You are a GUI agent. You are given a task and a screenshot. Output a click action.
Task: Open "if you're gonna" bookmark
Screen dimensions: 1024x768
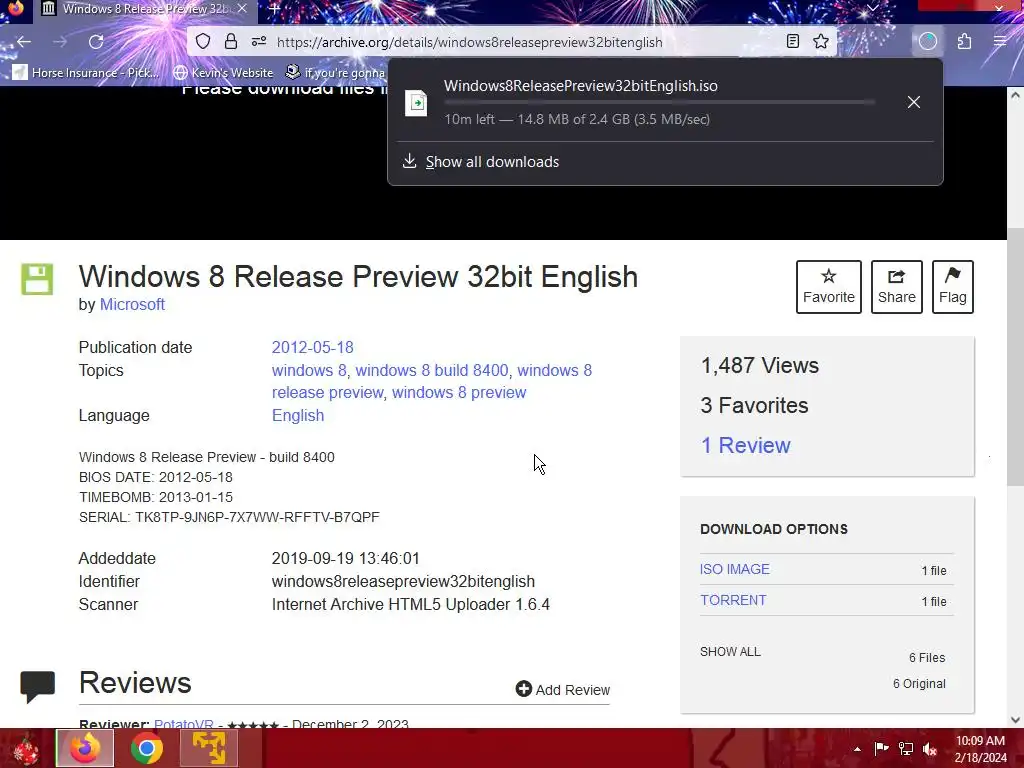pyautogui.click(x=336, y=72)
